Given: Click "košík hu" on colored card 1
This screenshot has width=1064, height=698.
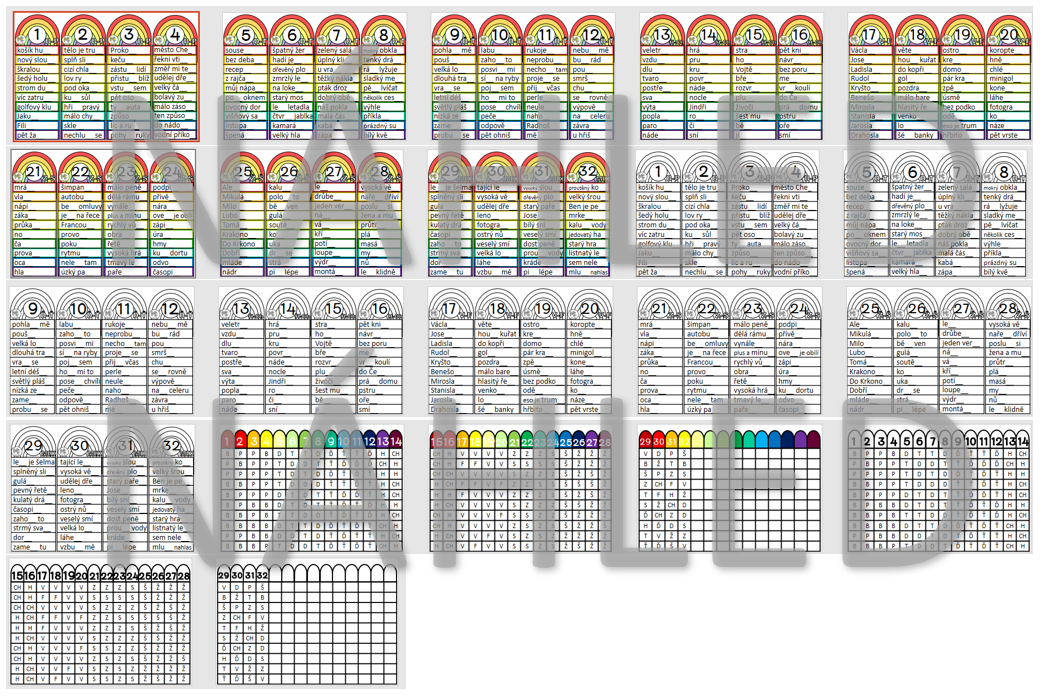Looking at the screenshot, I should coord(29,50).
